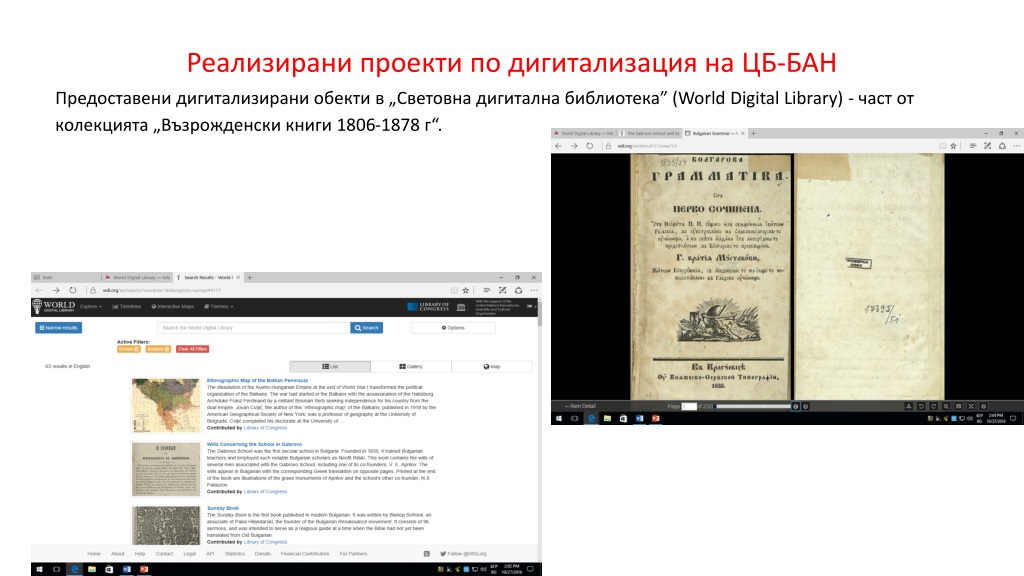Switch to List view
1024x576 pixels.
tap(330, 366)
